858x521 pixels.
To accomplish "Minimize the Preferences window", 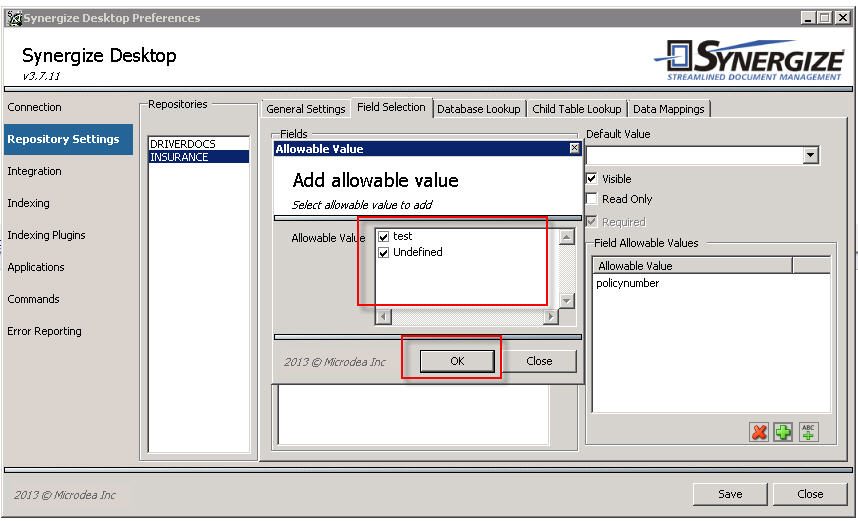I will [808, 18].
